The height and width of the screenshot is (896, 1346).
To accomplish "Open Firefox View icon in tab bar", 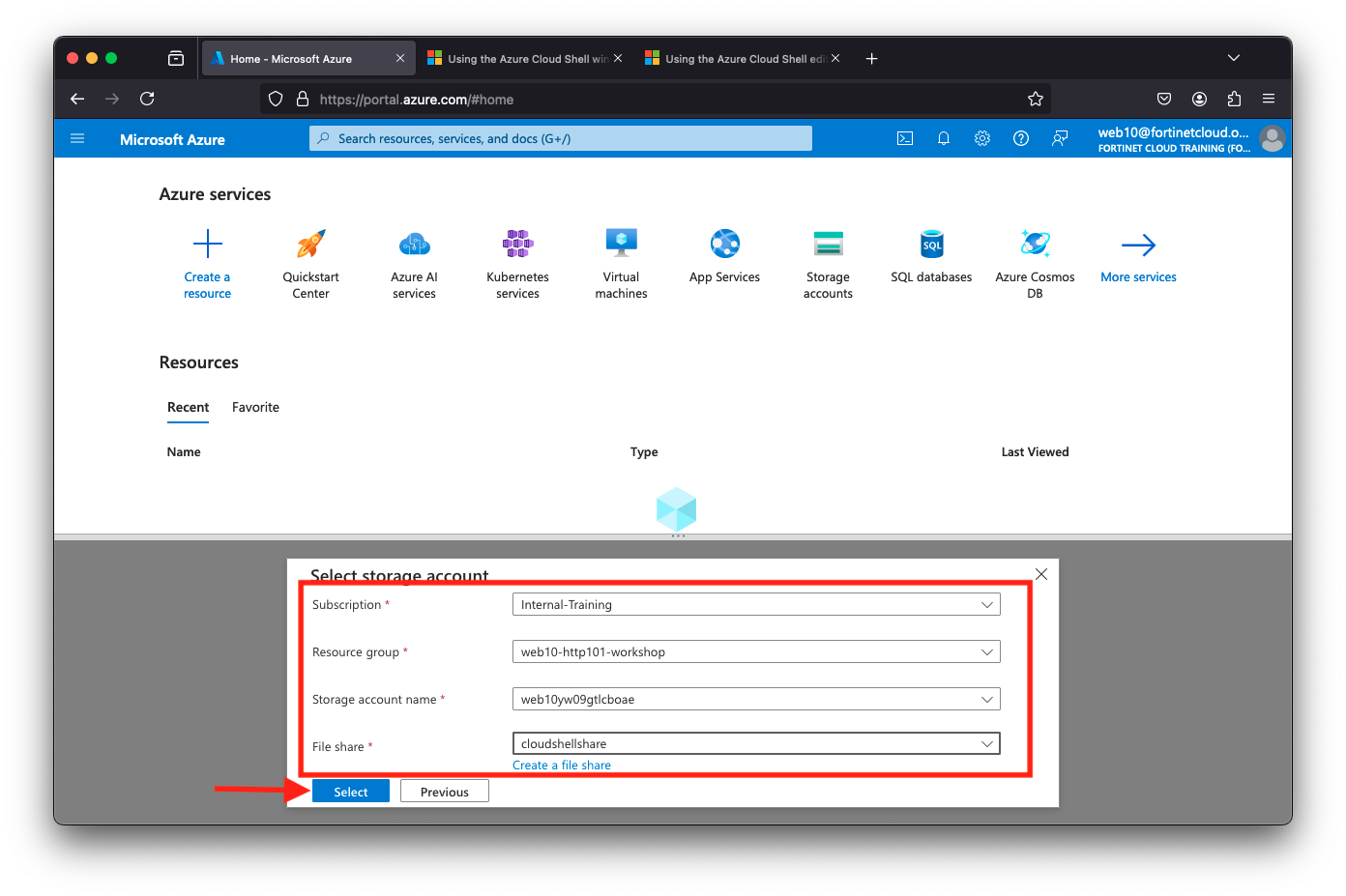I will 176,58.
